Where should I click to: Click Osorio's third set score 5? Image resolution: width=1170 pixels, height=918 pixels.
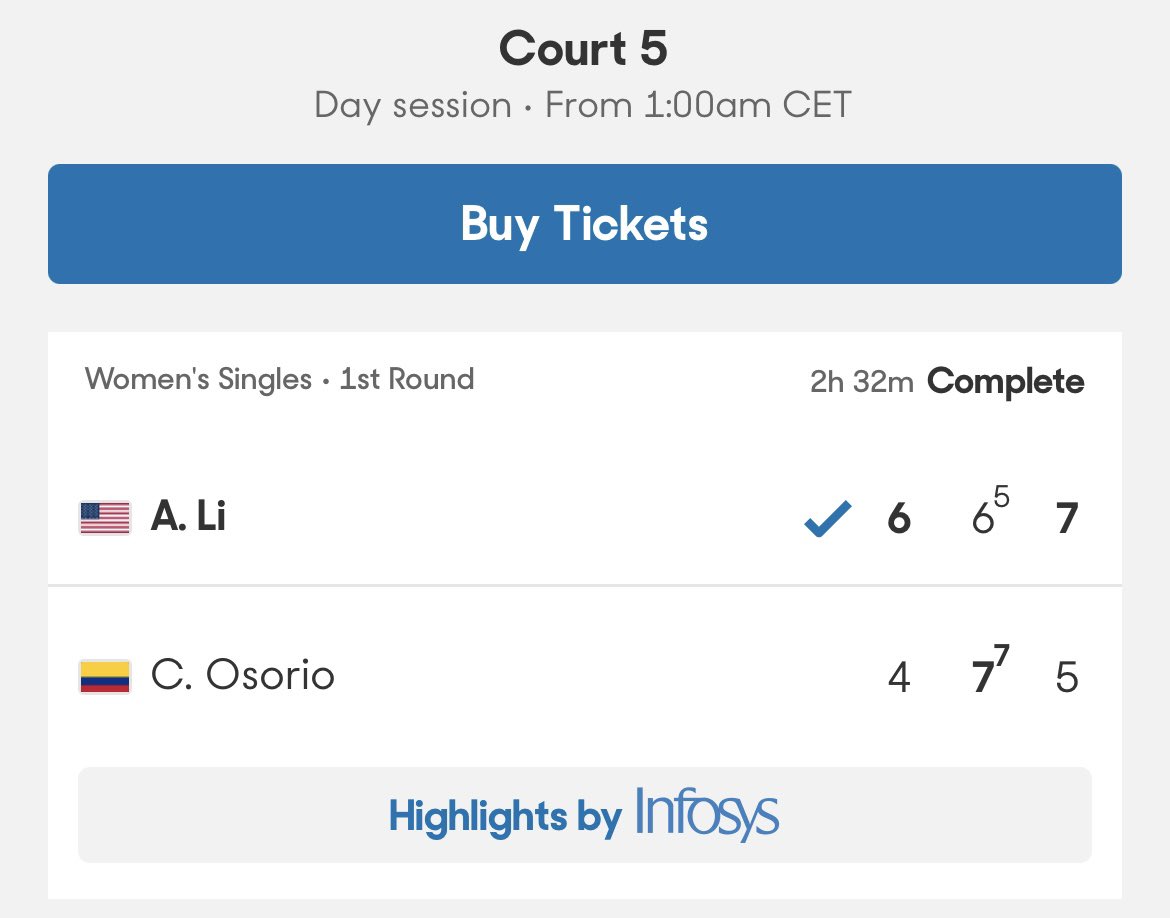pyautogui.click(x=1067, y=678)
